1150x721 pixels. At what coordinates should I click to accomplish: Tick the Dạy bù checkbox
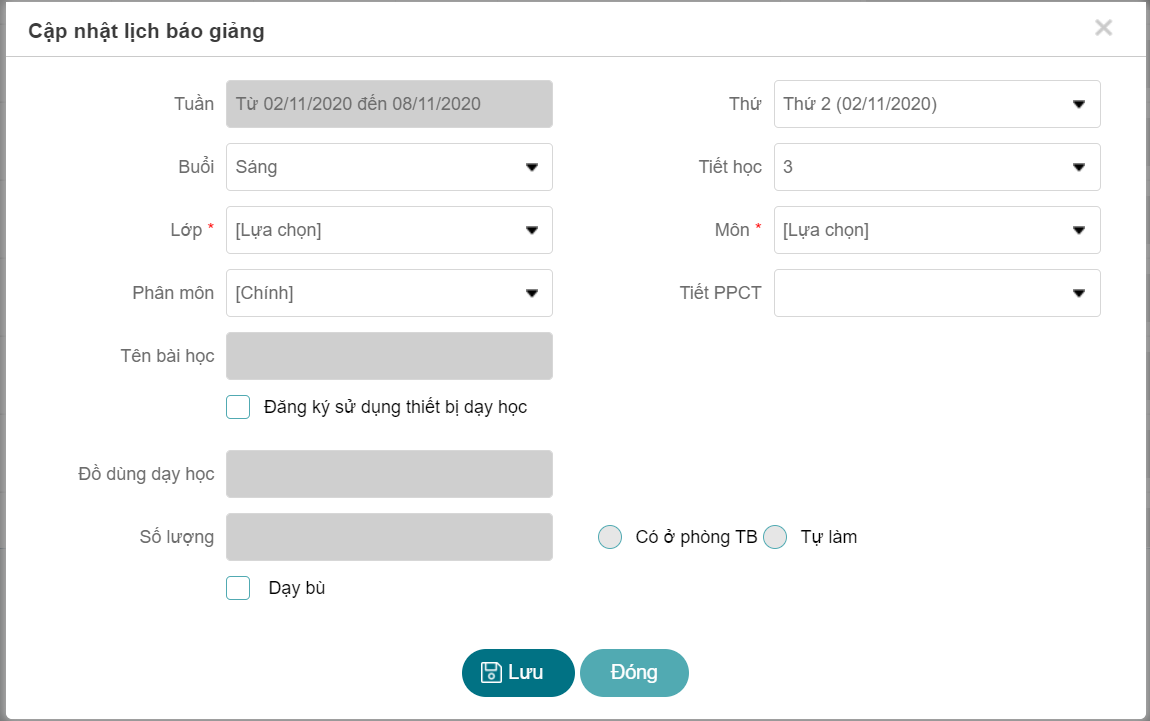tap(238, 588)
